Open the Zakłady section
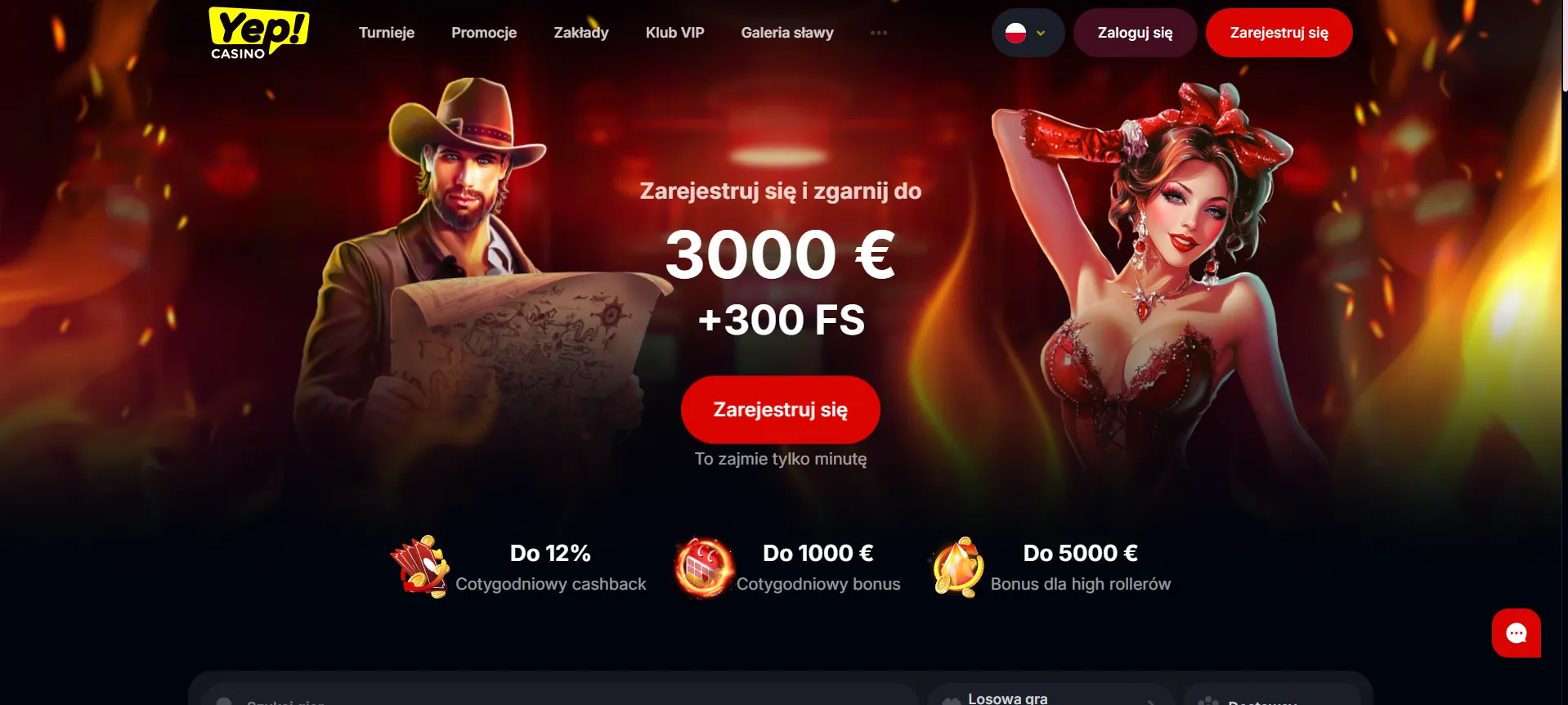The width and height of the screenshot is (1568, 705). pos(581,33)
